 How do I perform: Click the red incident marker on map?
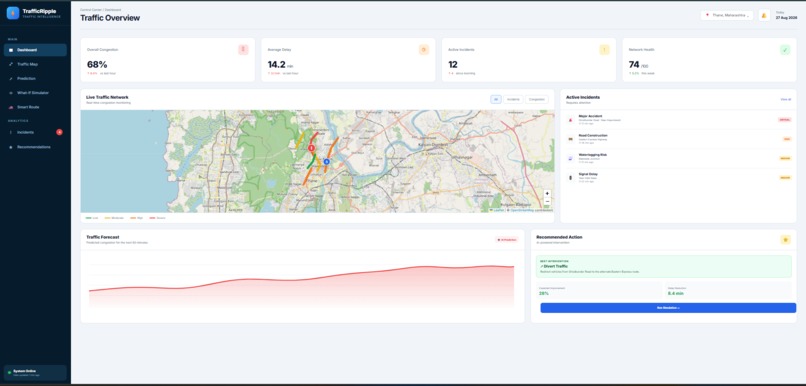click(311, 148)
